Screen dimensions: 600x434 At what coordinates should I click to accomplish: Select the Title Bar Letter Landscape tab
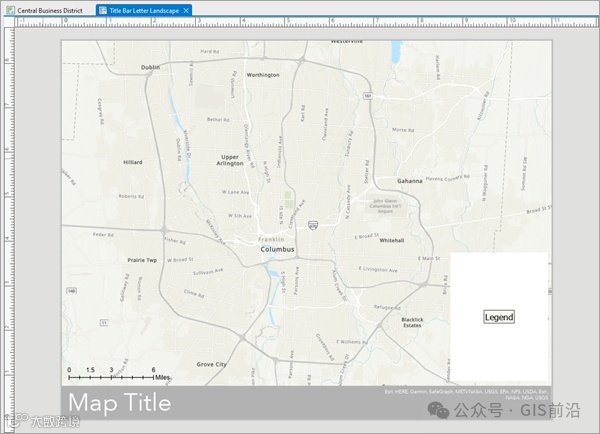[144, 10]
